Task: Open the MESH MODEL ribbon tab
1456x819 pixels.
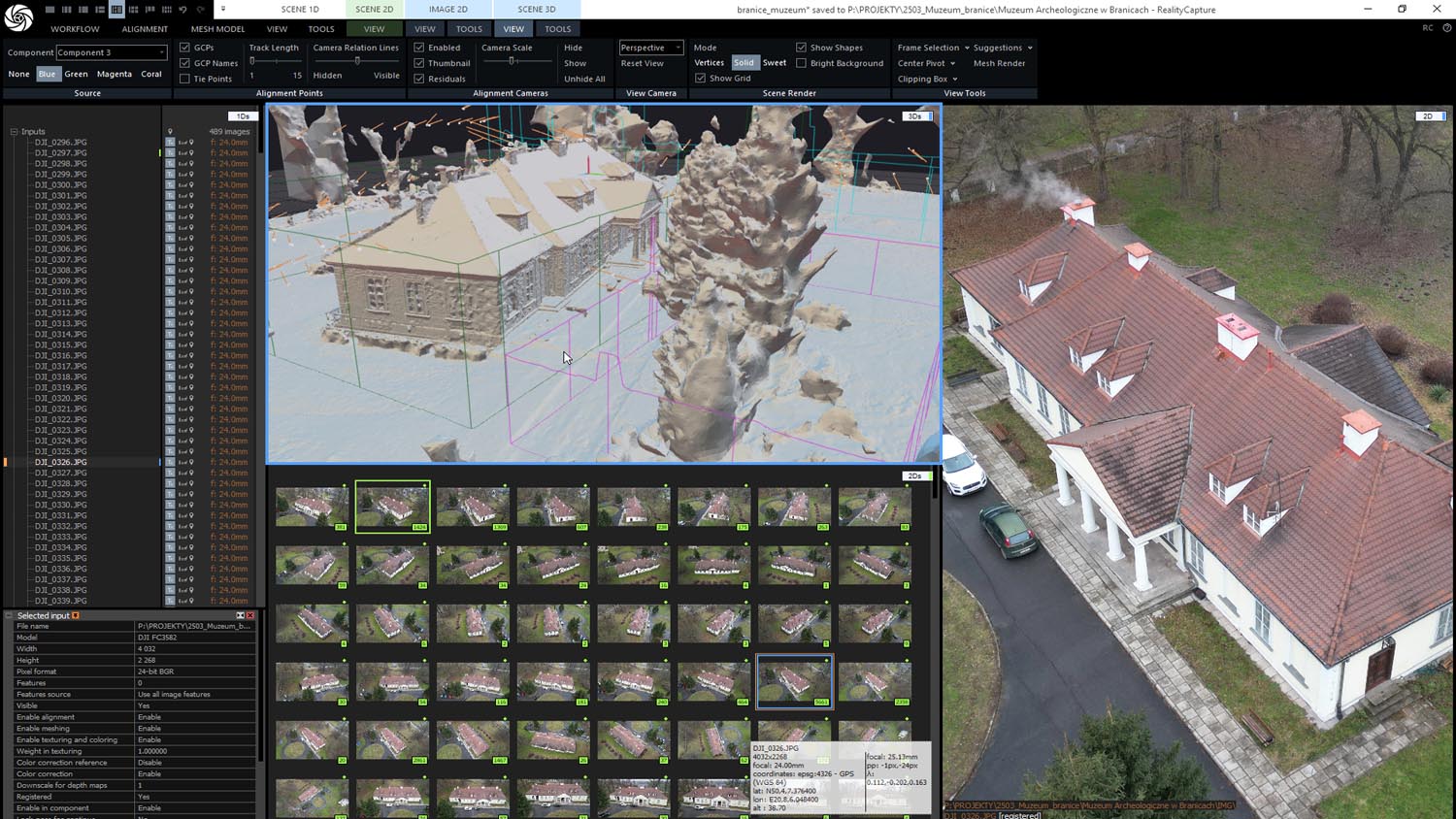Action: click(x=217, y=29)
